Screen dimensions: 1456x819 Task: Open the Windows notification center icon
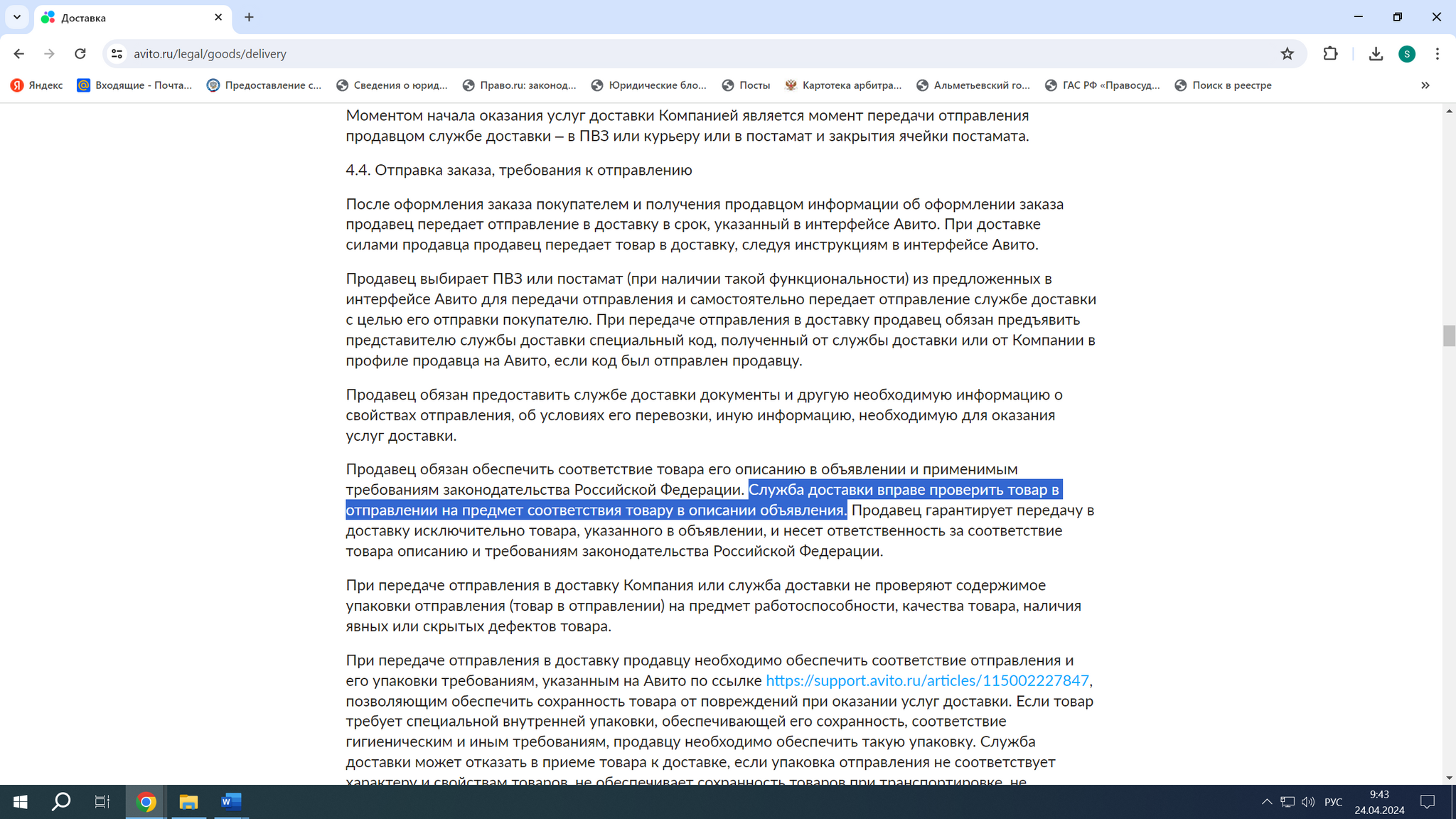[x=1428, y=802]
